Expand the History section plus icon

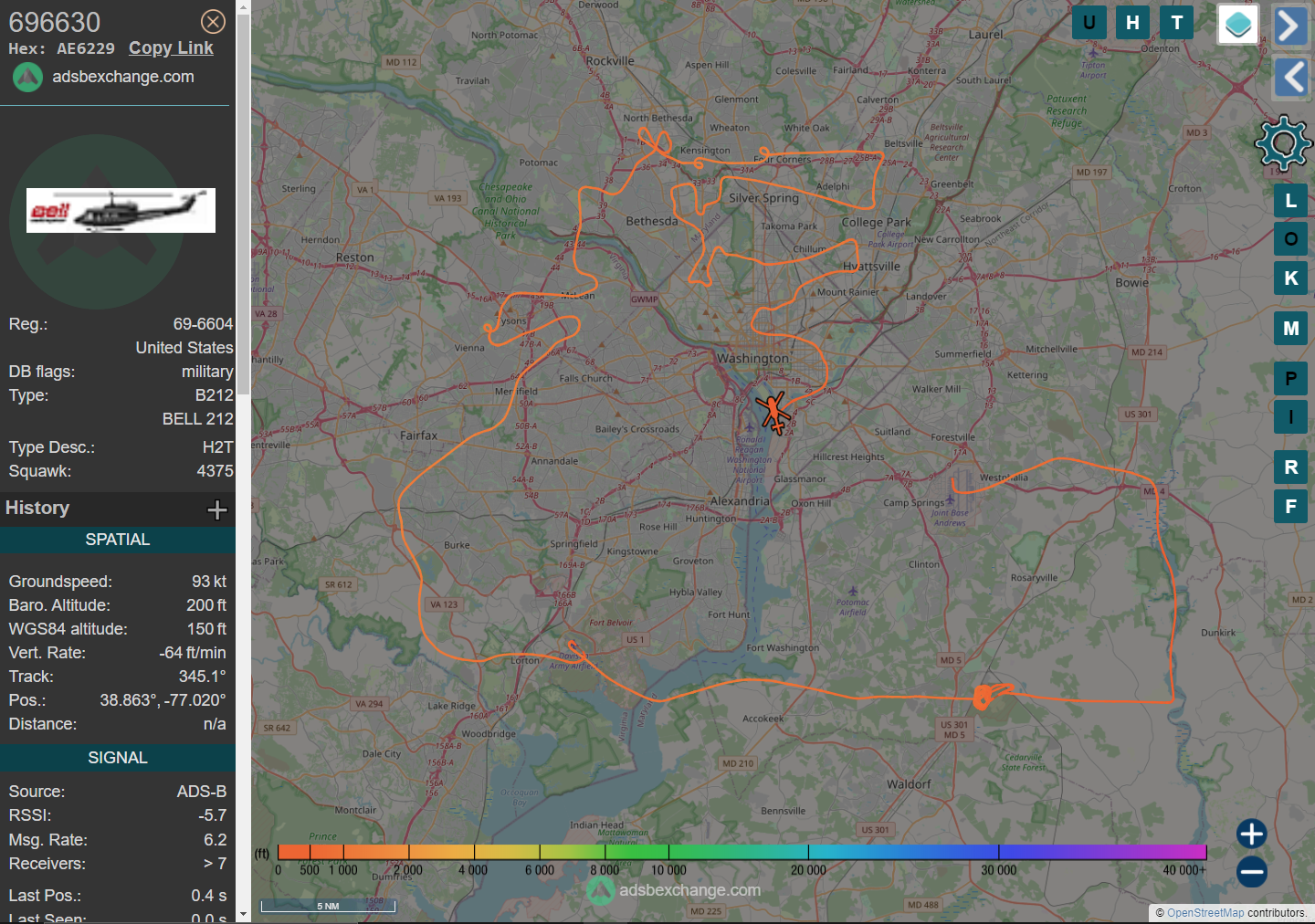point(217,509)
